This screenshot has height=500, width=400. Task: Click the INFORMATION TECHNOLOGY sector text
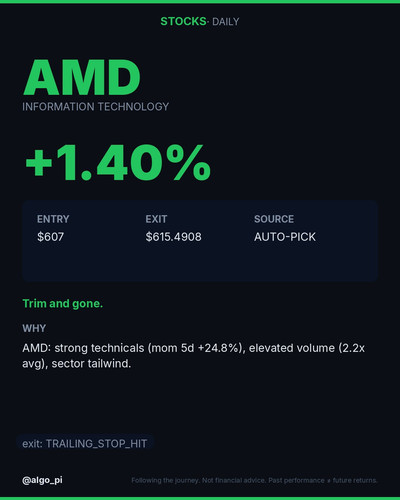96,107
